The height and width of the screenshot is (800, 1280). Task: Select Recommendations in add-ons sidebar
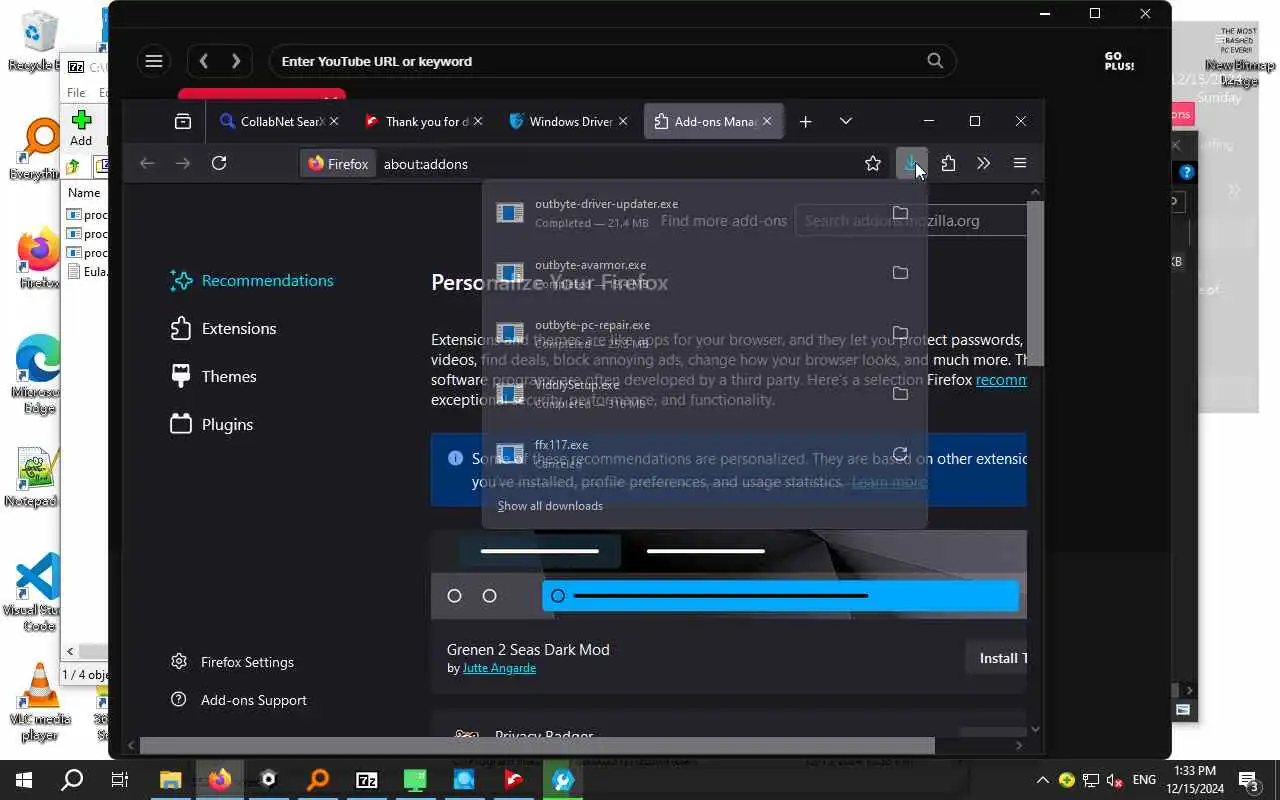(x=252, y=280)
